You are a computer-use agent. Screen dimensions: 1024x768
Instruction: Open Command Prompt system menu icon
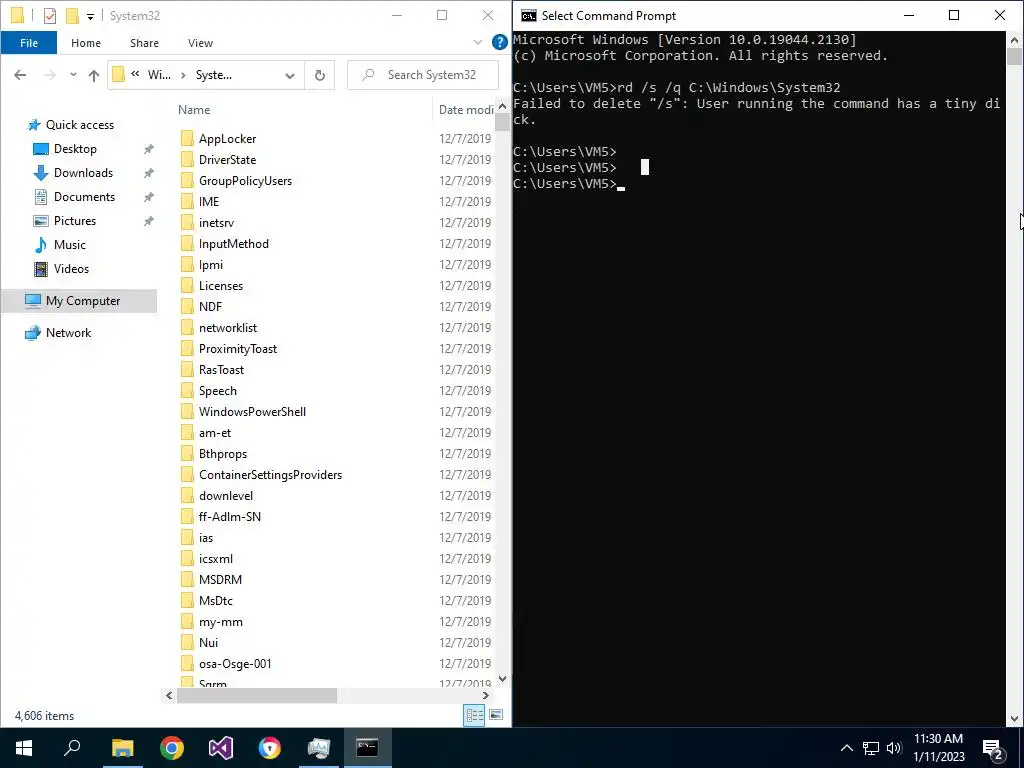(x=528, y=16)
